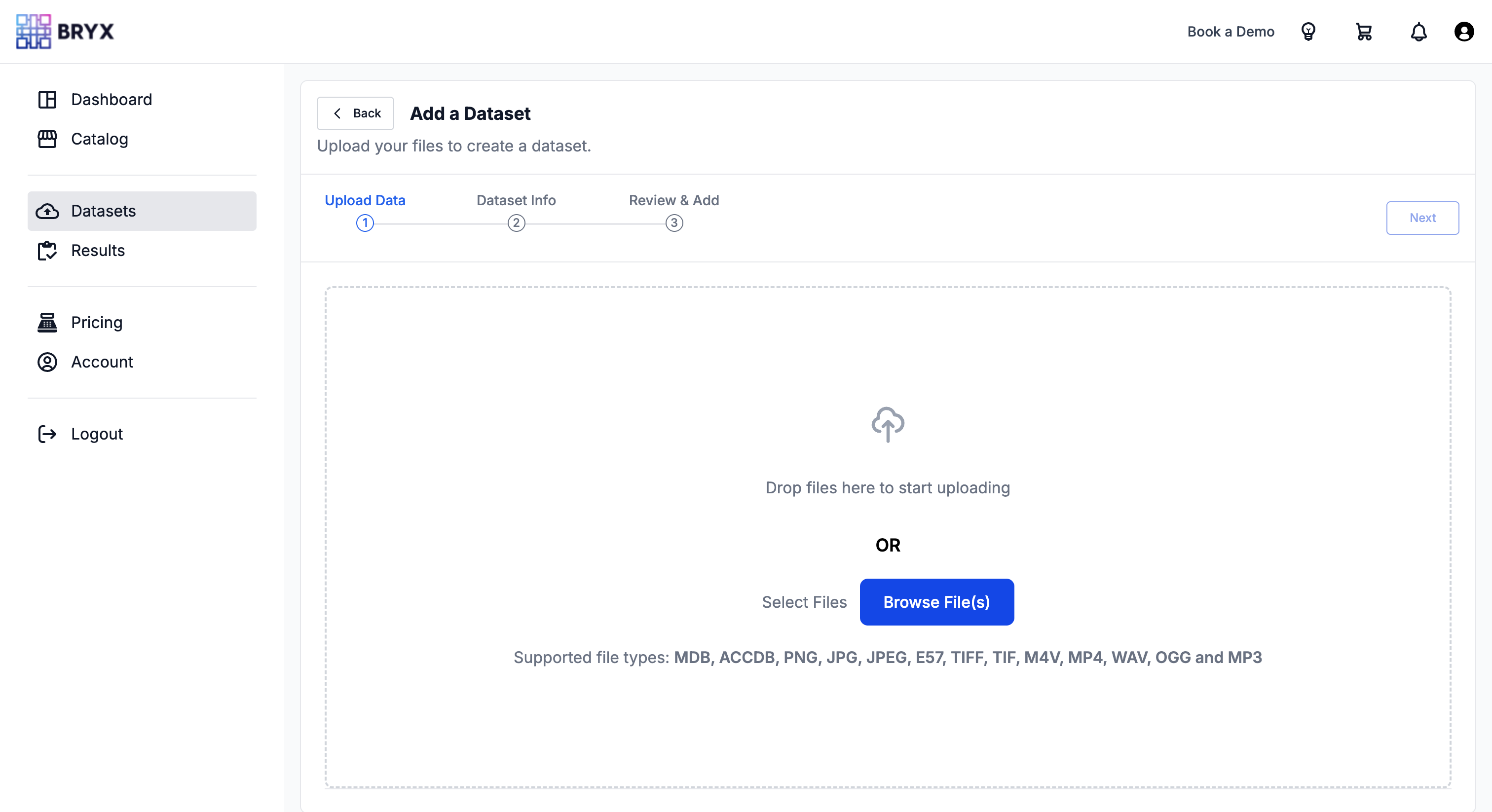Click the BRYX logo

tap(64, 32)
